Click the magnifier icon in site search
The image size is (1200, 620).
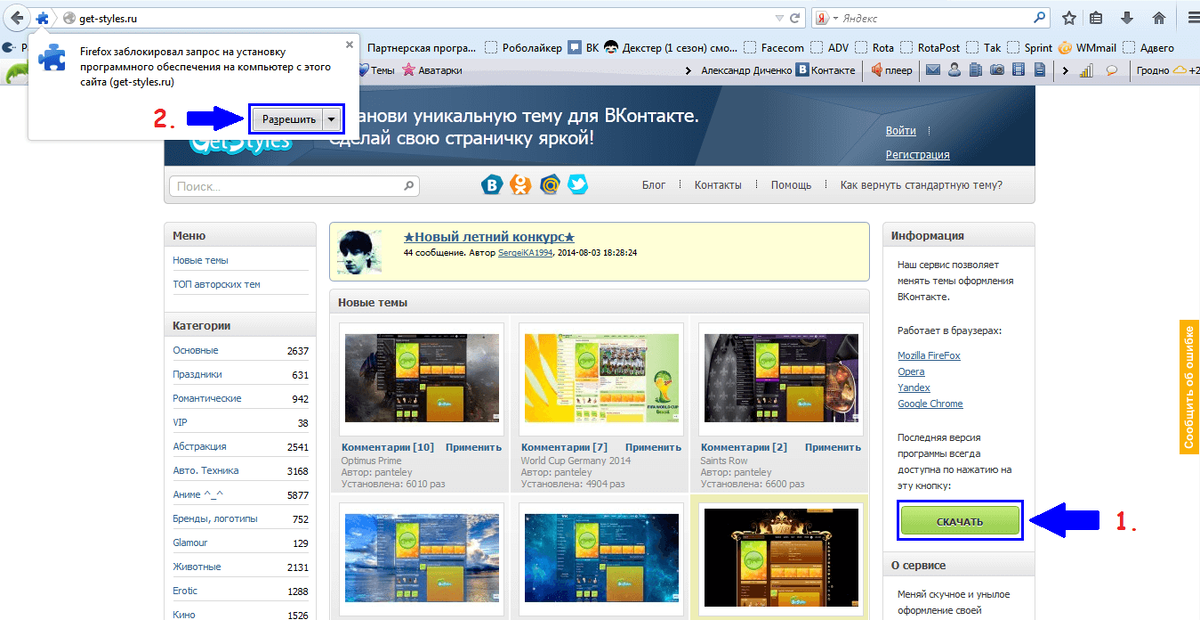coord(409,186)
